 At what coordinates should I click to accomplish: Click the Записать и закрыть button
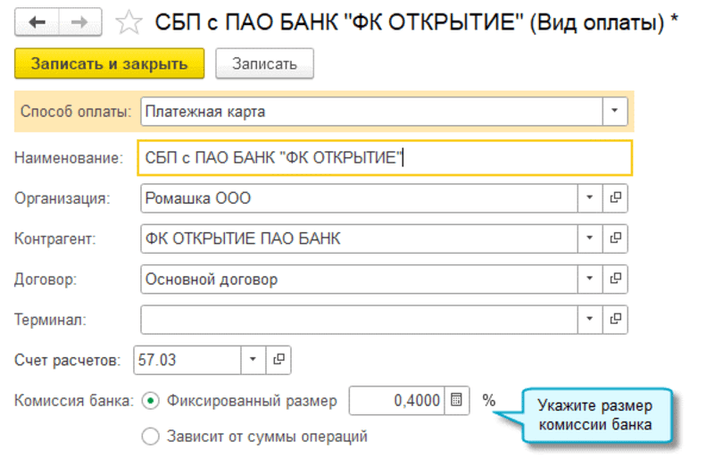(x=109, y=64)
